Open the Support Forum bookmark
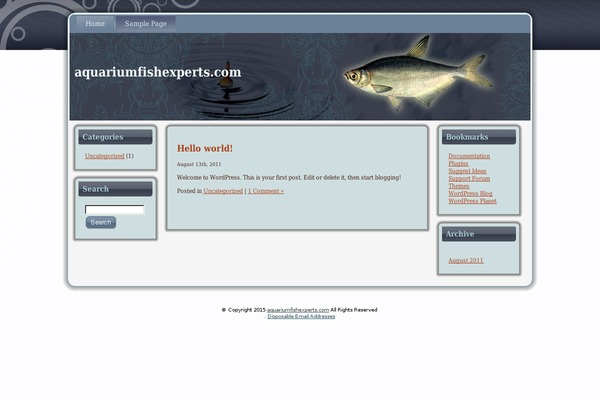The height and width of the screenshot is (400, 600). tap(469, 178)
